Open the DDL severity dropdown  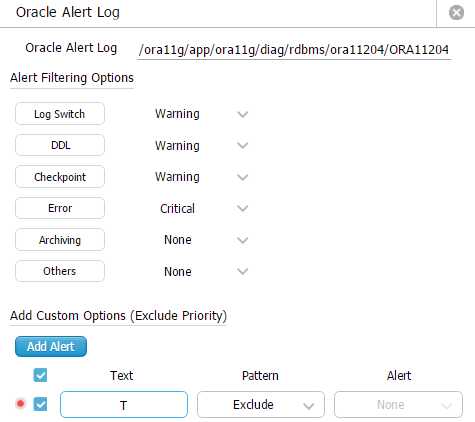(200, 145)
